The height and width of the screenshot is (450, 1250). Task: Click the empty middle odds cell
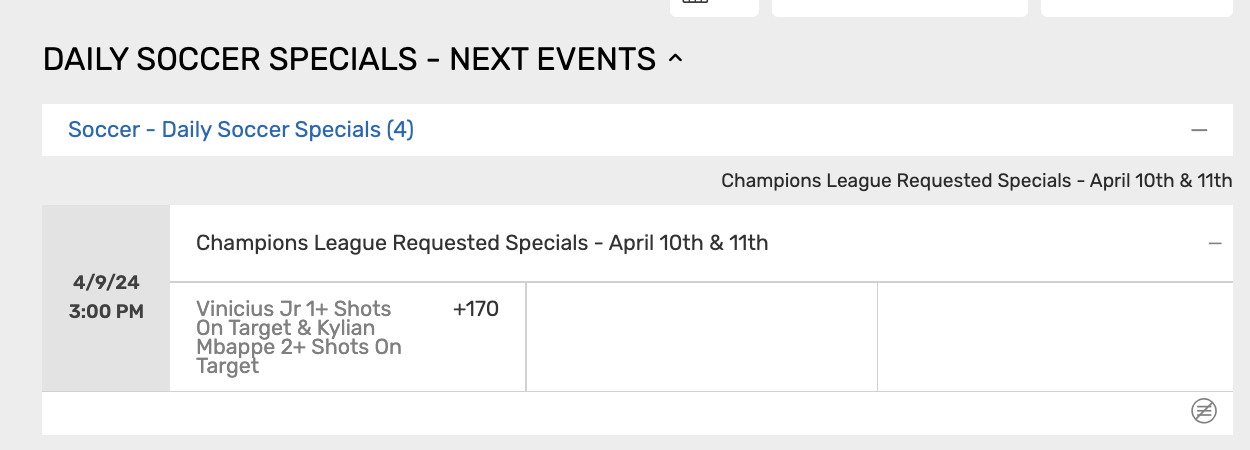(701, 337)
